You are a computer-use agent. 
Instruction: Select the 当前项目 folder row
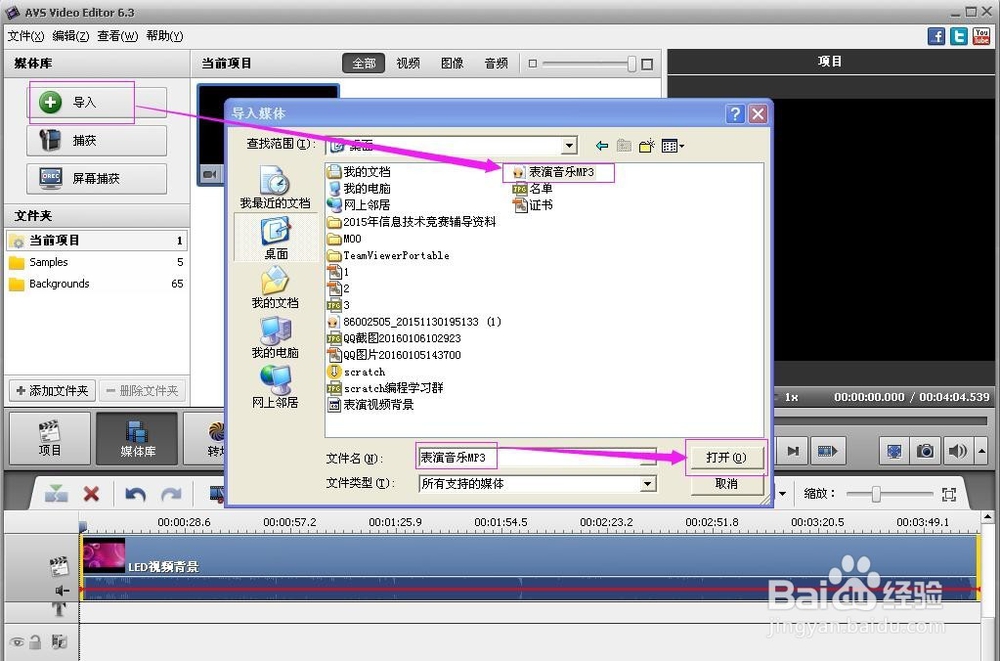click(96, 241)
